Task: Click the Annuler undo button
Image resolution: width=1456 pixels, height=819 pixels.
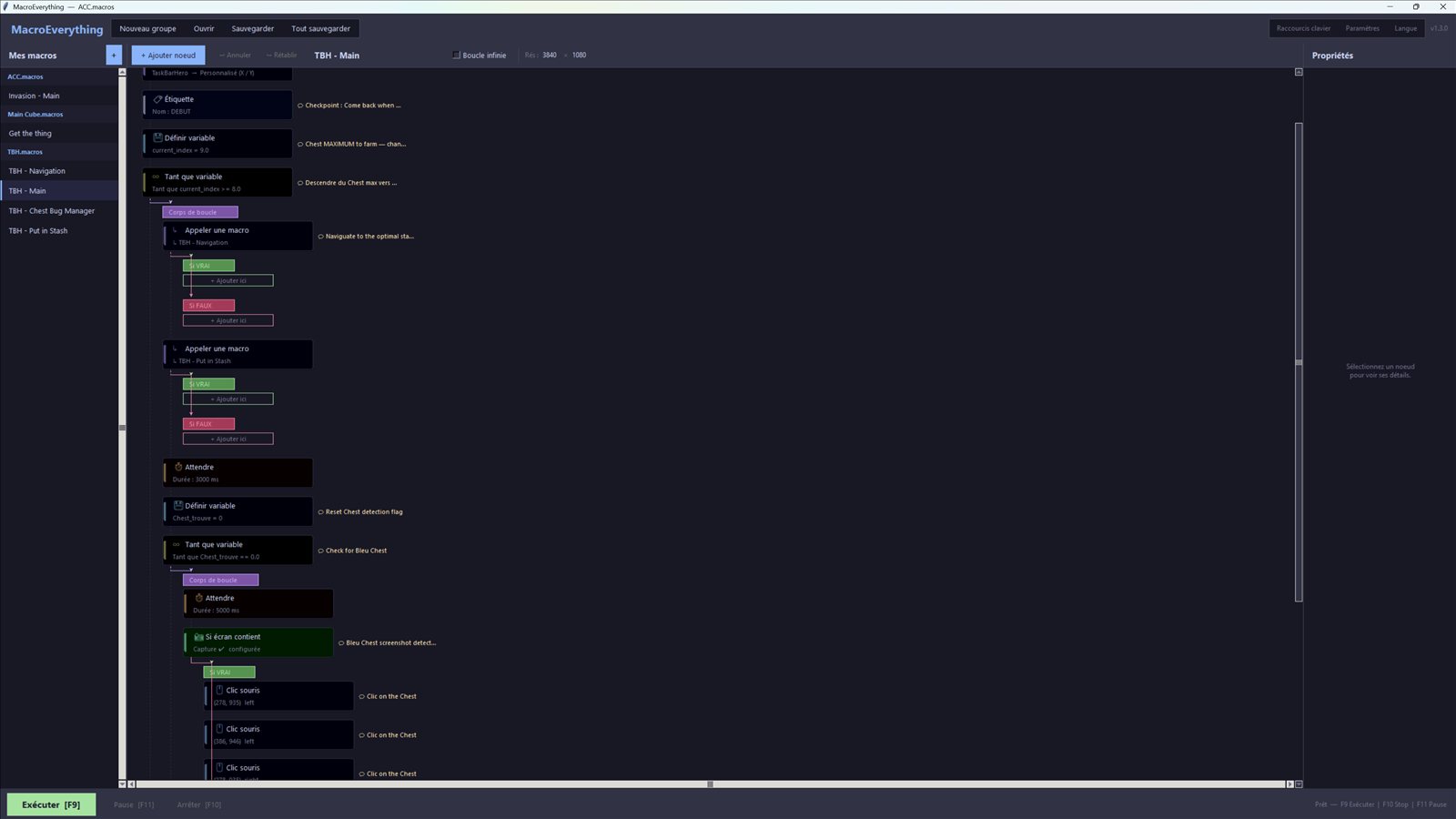Action: (x=235, y=56)
